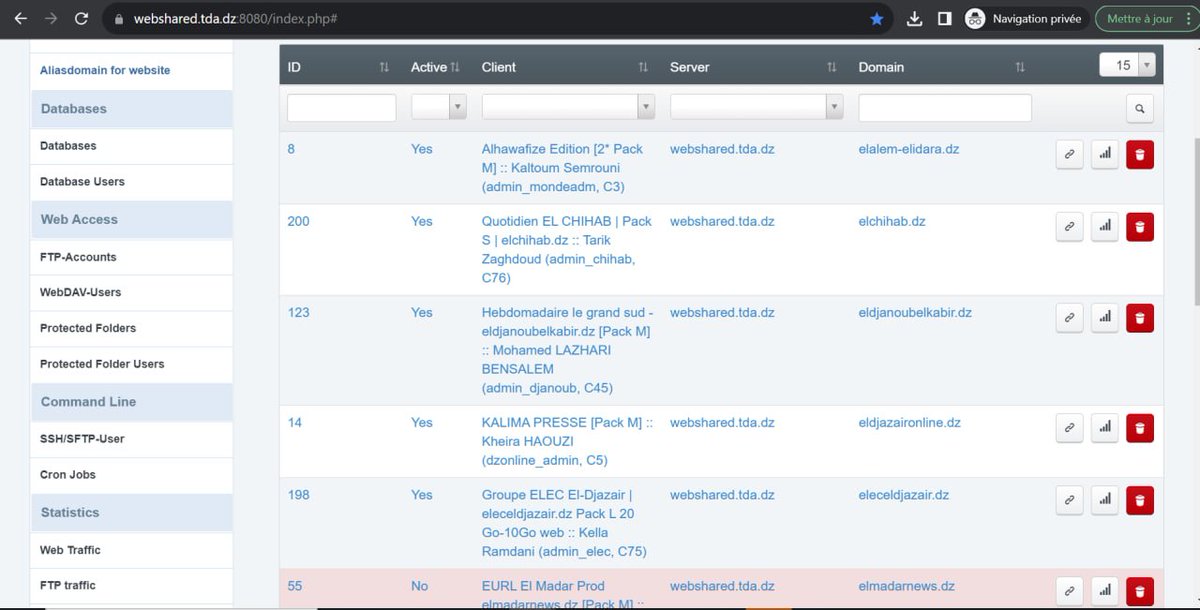The width and height of the screenshot is (1200, 610).
Task: Open link icon for eleceldjazair.dz
Action: click(x=1069, y=500)
